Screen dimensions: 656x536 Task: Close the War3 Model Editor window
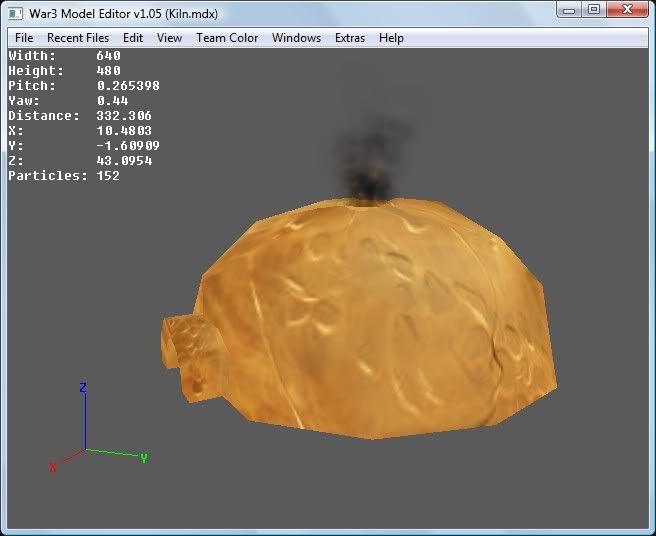628,10
